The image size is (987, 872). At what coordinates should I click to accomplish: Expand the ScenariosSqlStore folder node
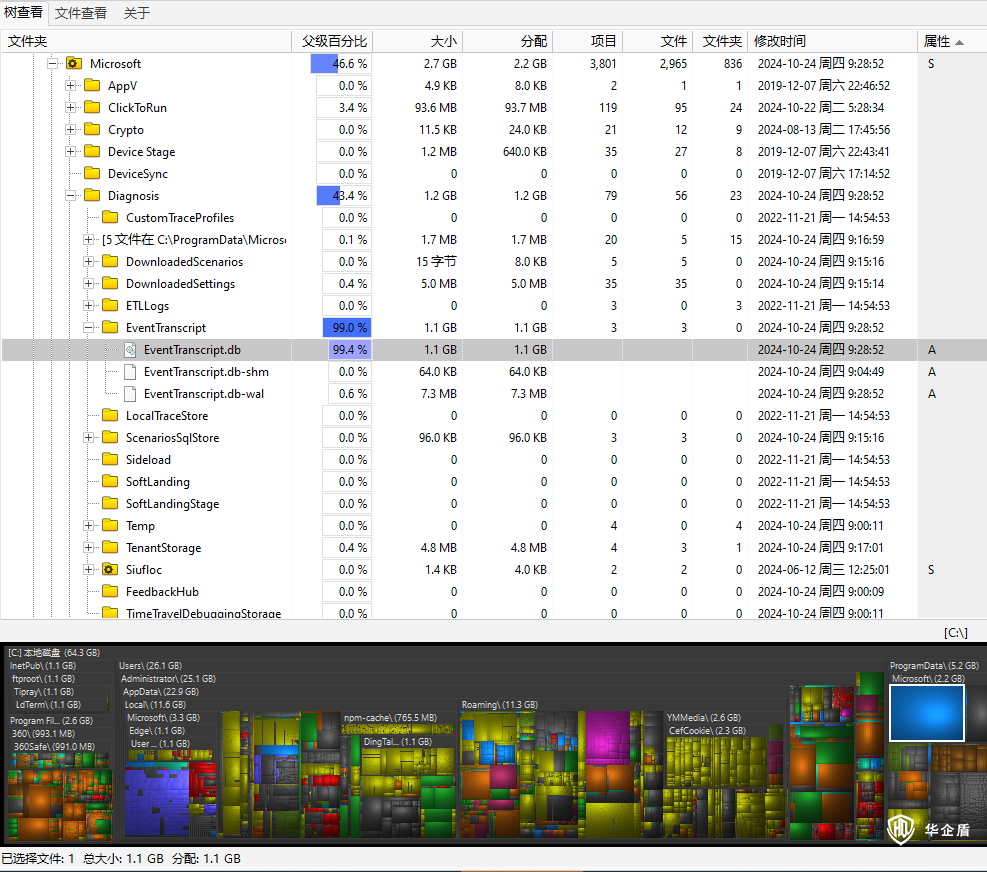[x=89, y=438]
